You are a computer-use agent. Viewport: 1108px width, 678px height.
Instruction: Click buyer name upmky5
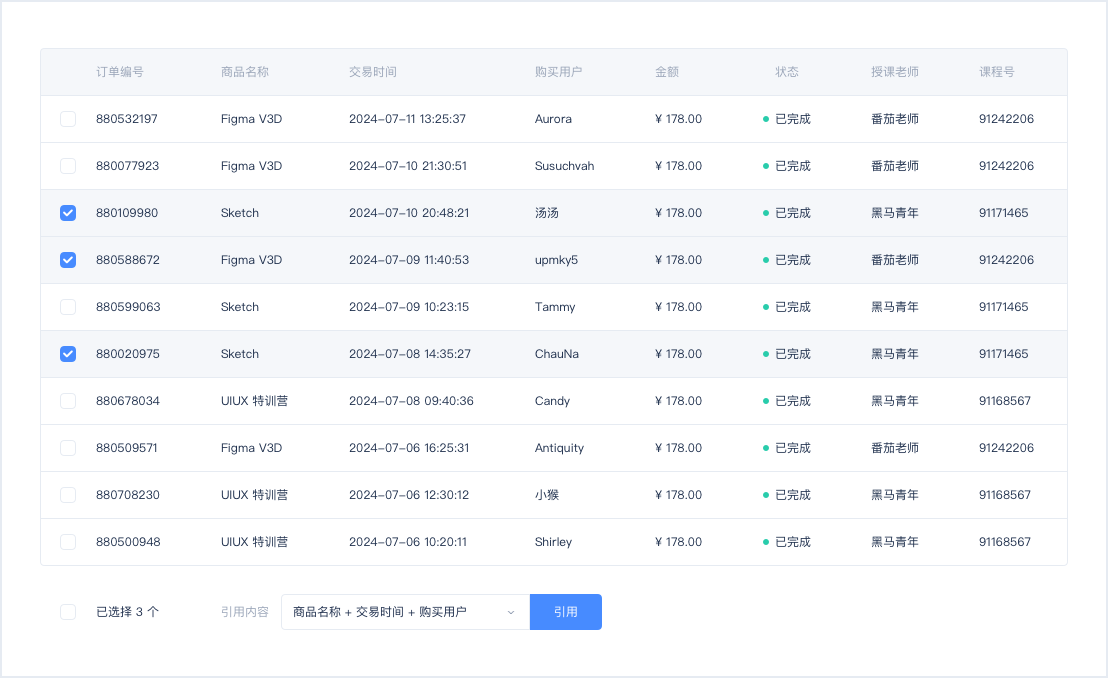coord(556,260)
